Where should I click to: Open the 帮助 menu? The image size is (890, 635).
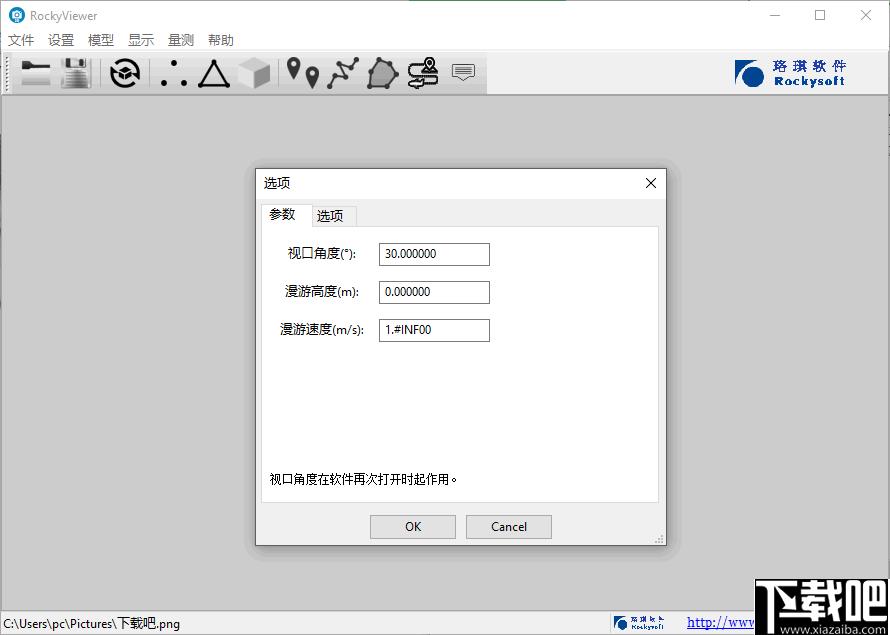(221, 40)
